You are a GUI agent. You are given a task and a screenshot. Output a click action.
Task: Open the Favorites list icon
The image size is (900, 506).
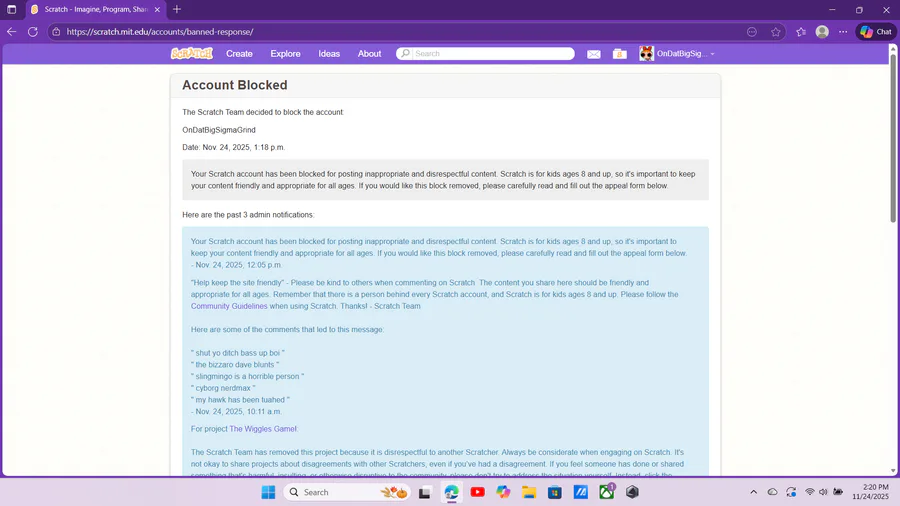[x=801, y=32]
